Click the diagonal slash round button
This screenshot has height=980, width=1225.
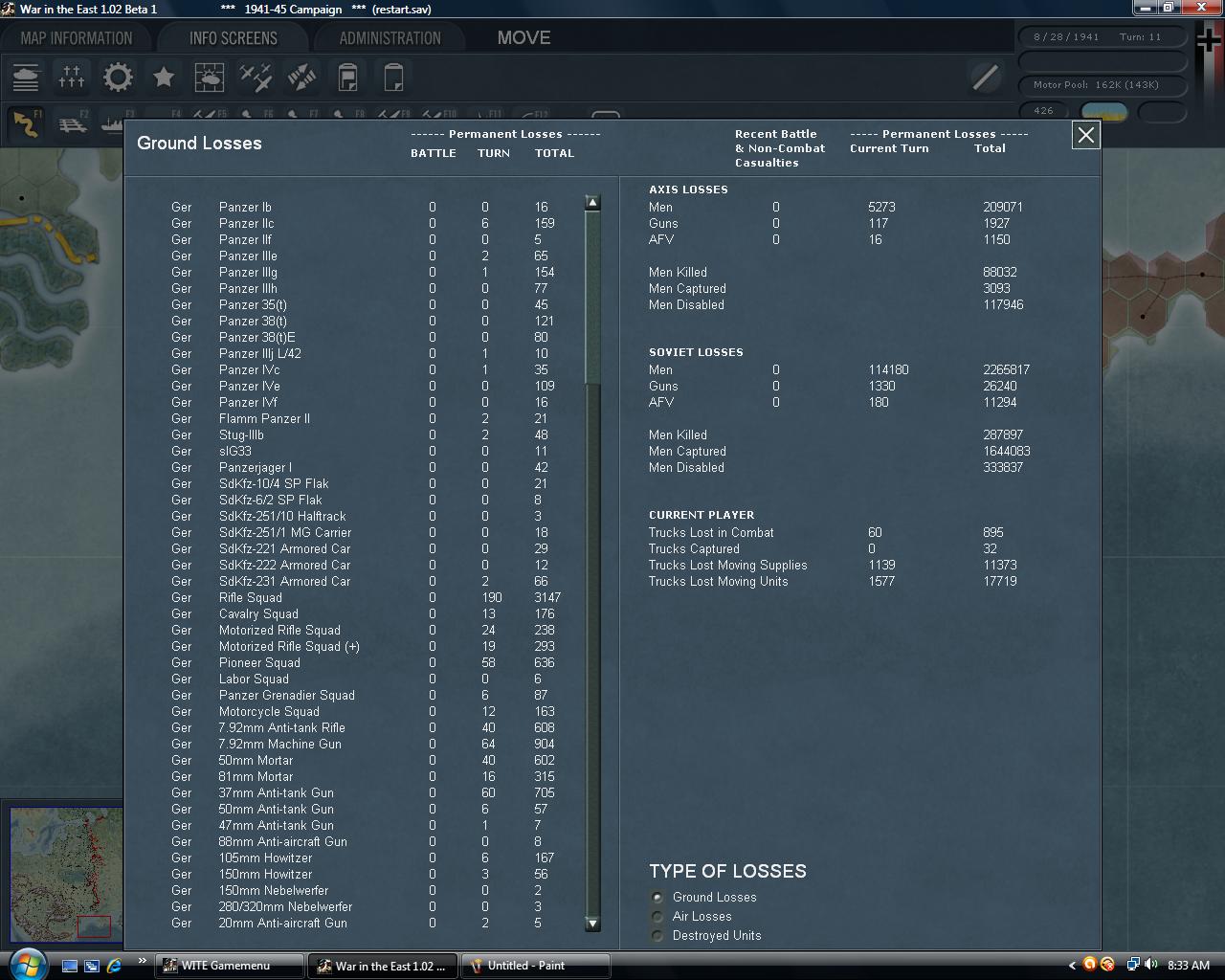click(x=985, y=77)
